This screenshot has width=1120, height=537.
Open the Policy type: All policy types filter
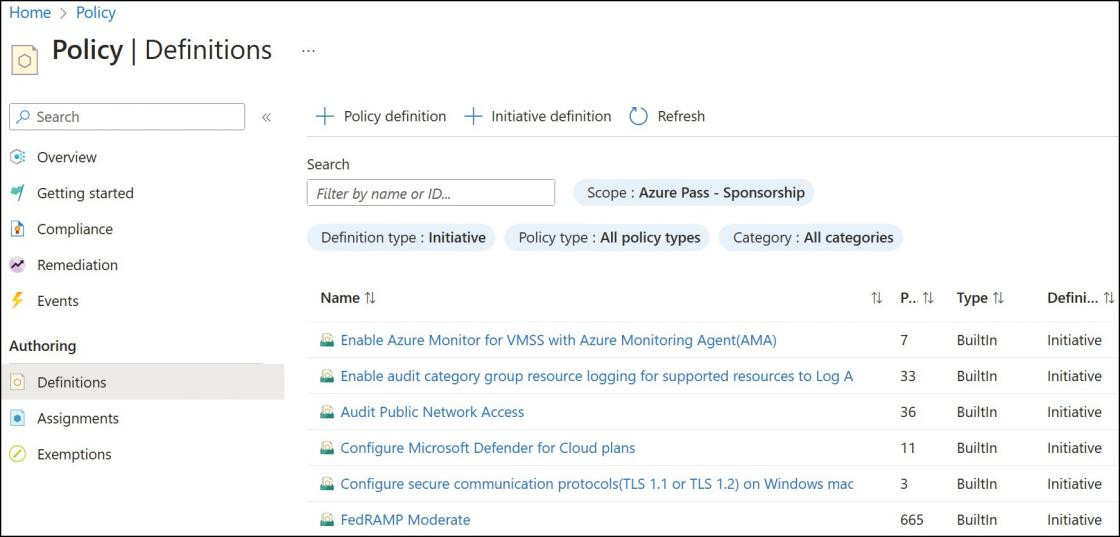coord(607,237)
